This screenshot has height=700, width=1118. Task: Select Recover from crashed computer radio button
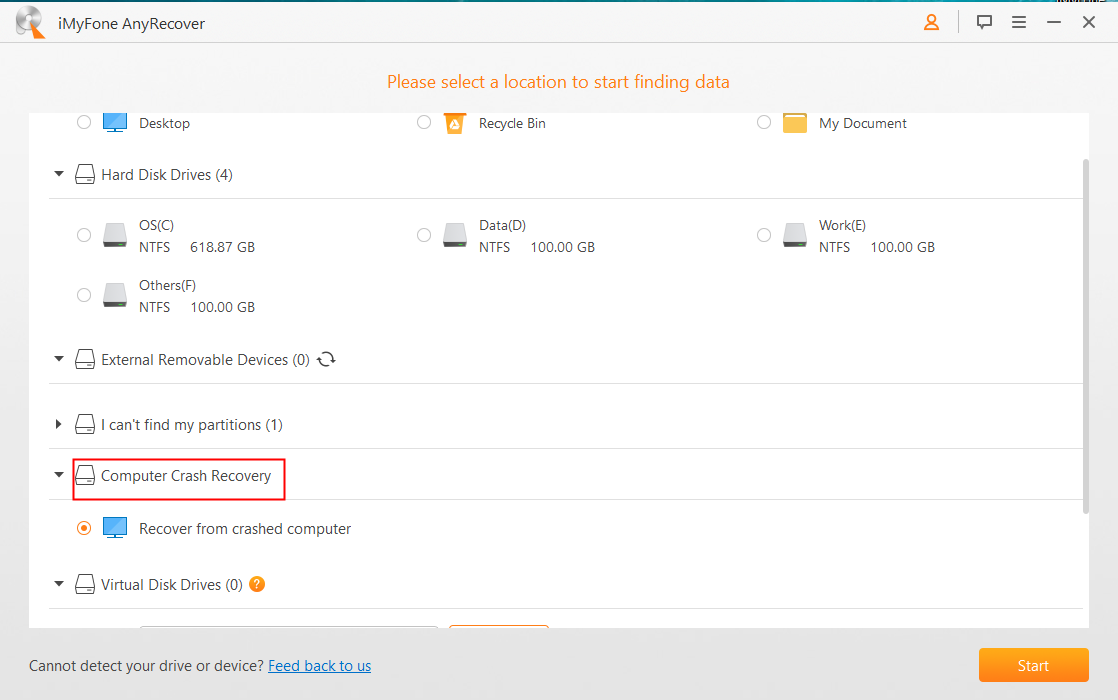[84, 528]
